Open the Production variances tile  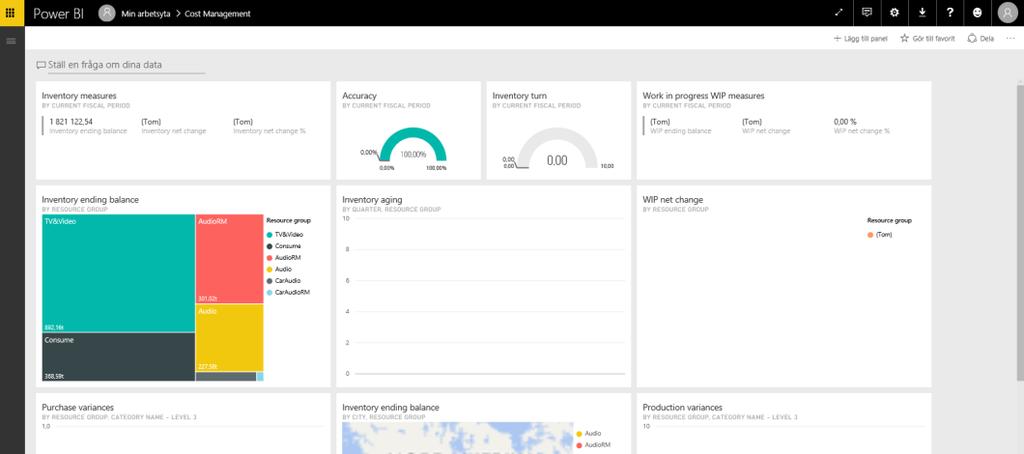coord(784,423)
